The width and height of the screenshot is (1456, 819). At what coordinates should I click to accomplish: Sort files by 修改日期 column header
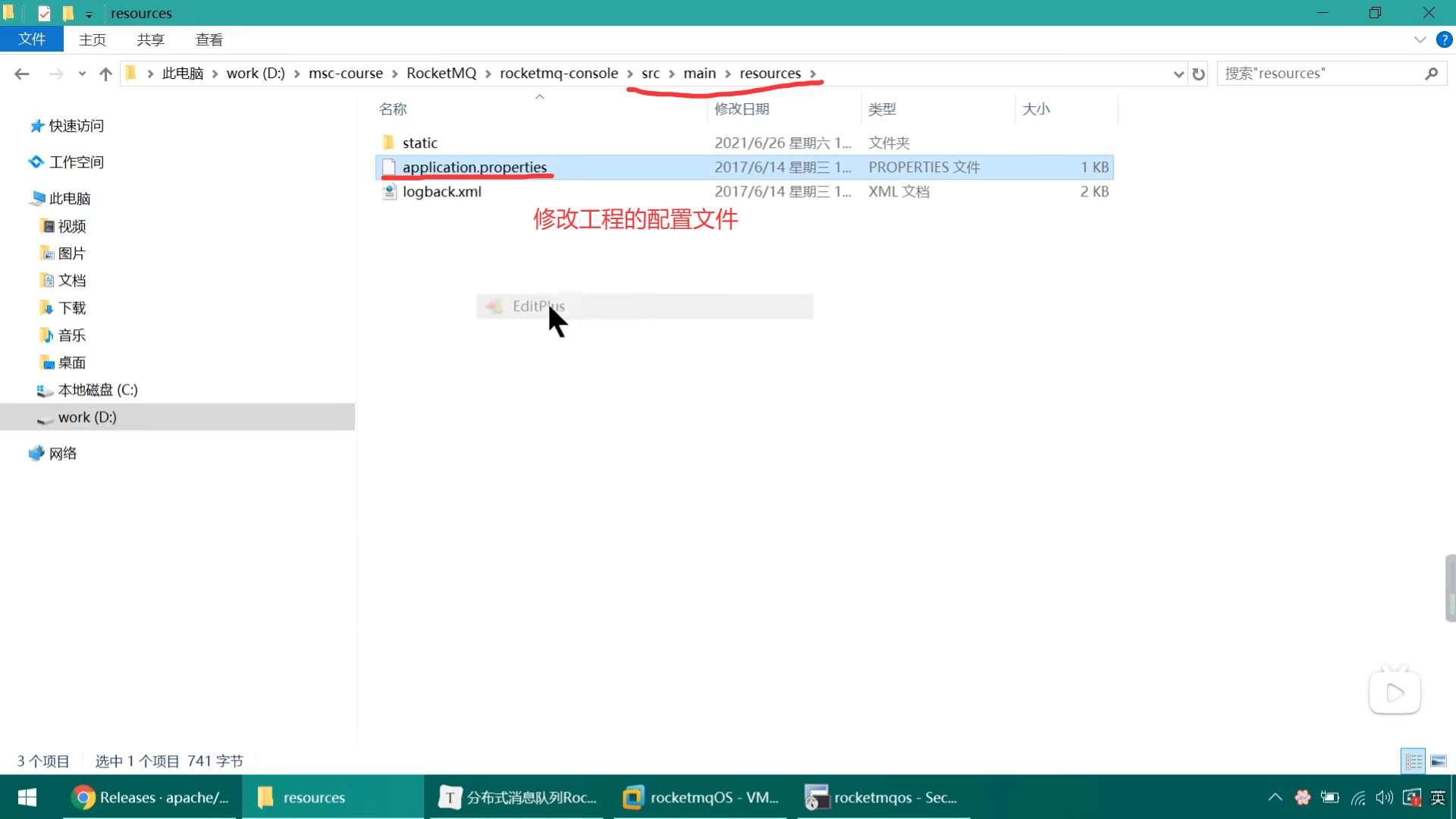[x=742, y=108]
